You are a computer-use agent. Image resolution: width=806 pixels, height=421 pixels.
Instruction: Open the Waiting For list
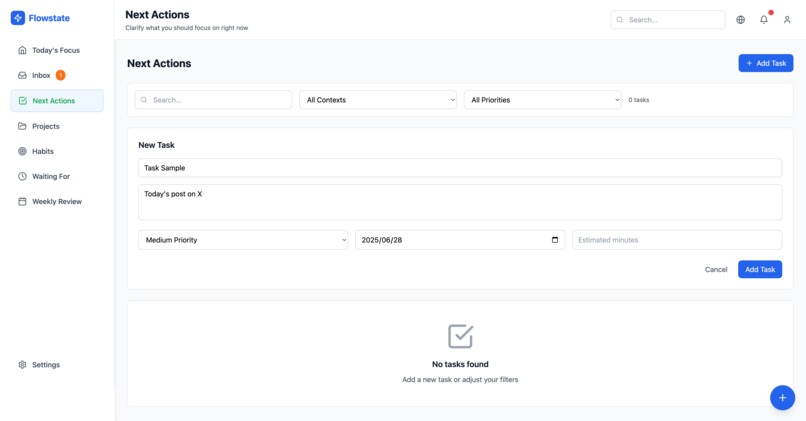click(x=57, y=176)
